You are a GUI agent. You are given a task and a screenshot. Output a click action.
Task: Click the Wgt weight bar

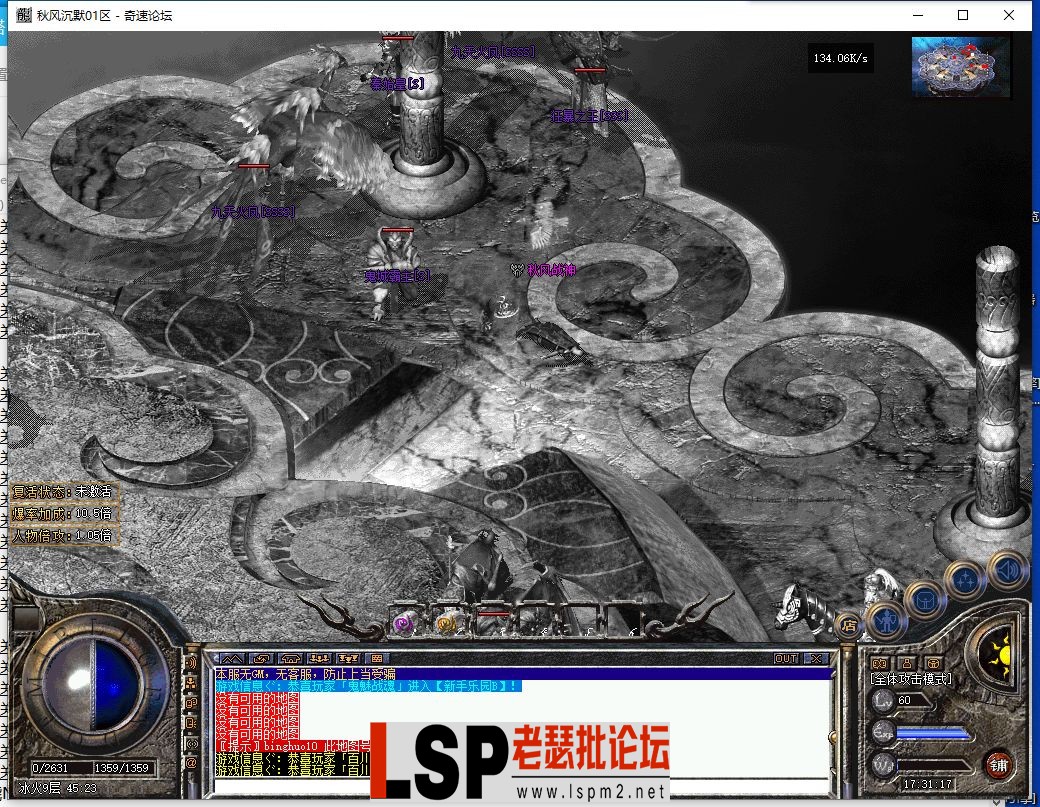(x=932, y=766)
